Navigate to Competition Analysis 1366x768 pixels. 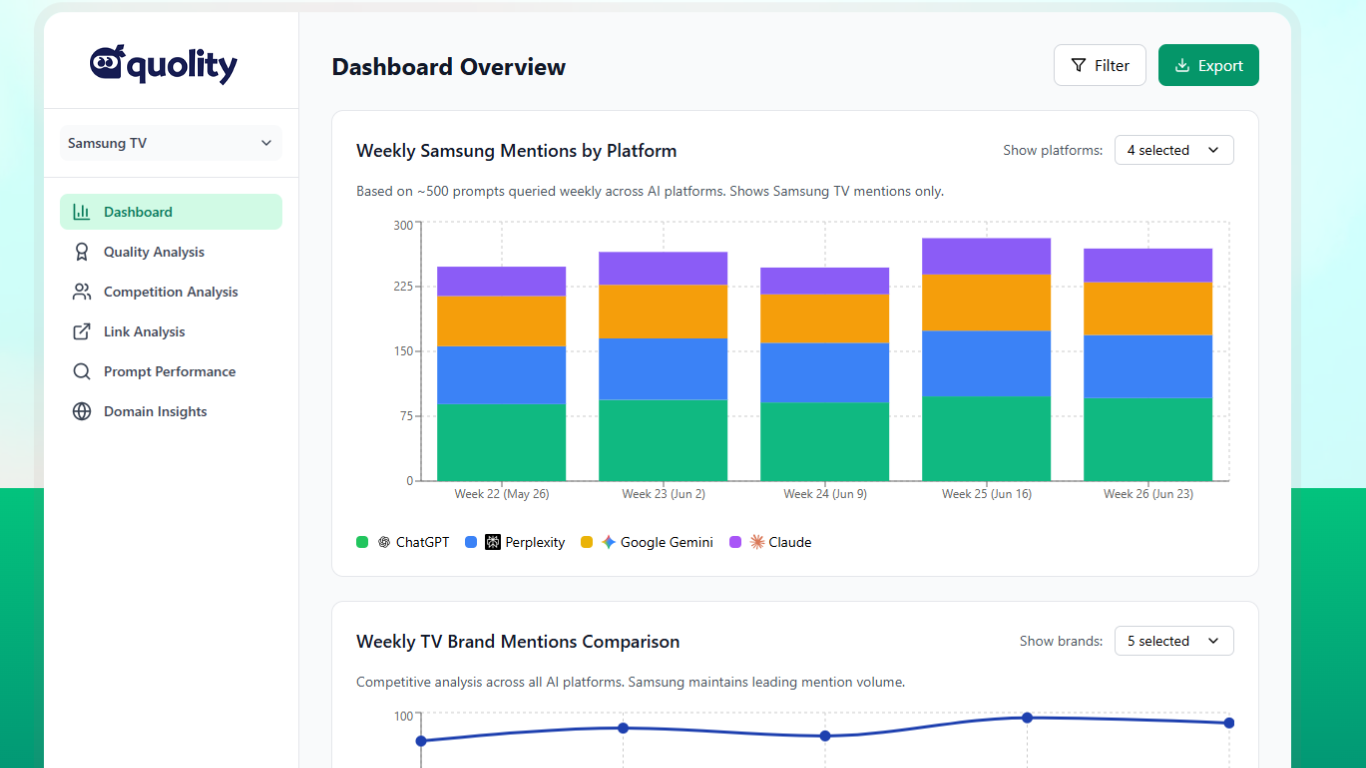point(171,292)
